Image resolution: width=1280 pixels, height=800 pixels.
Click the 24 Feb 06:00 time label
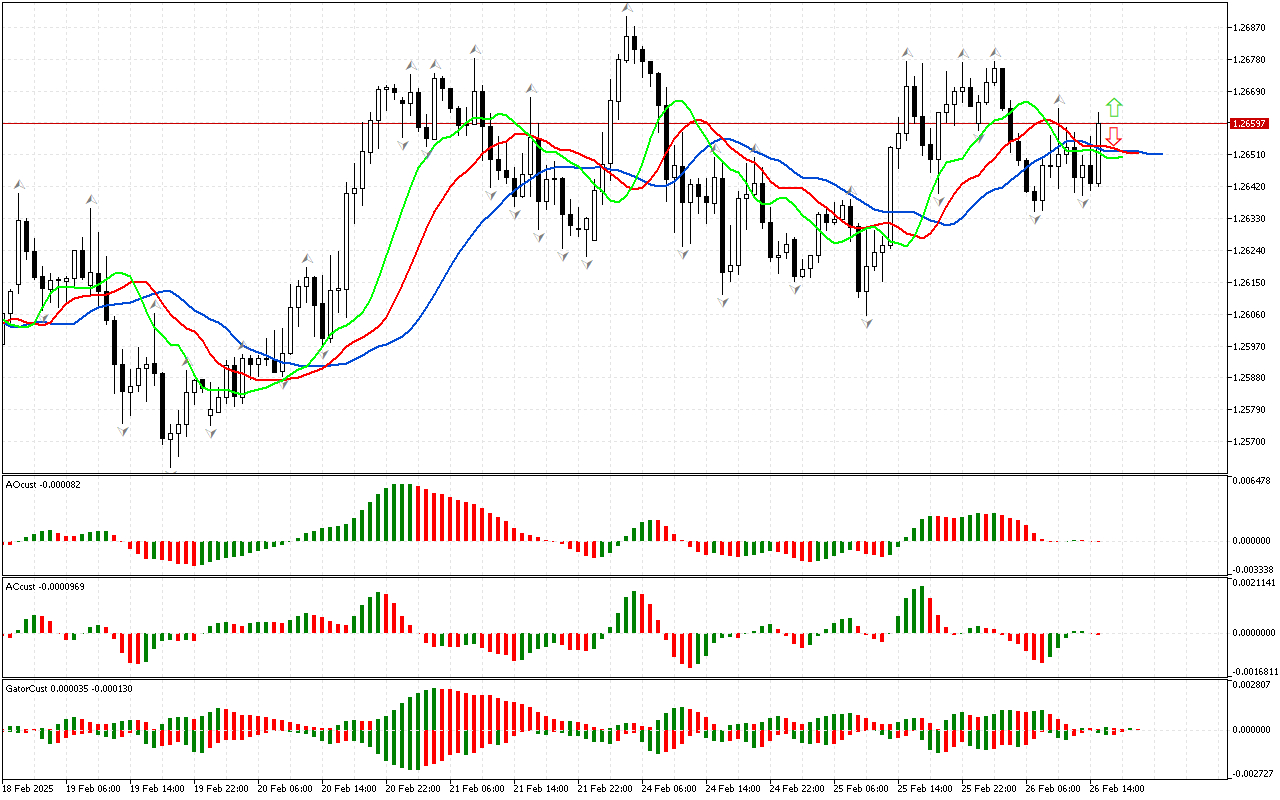(x=669, y=788)
